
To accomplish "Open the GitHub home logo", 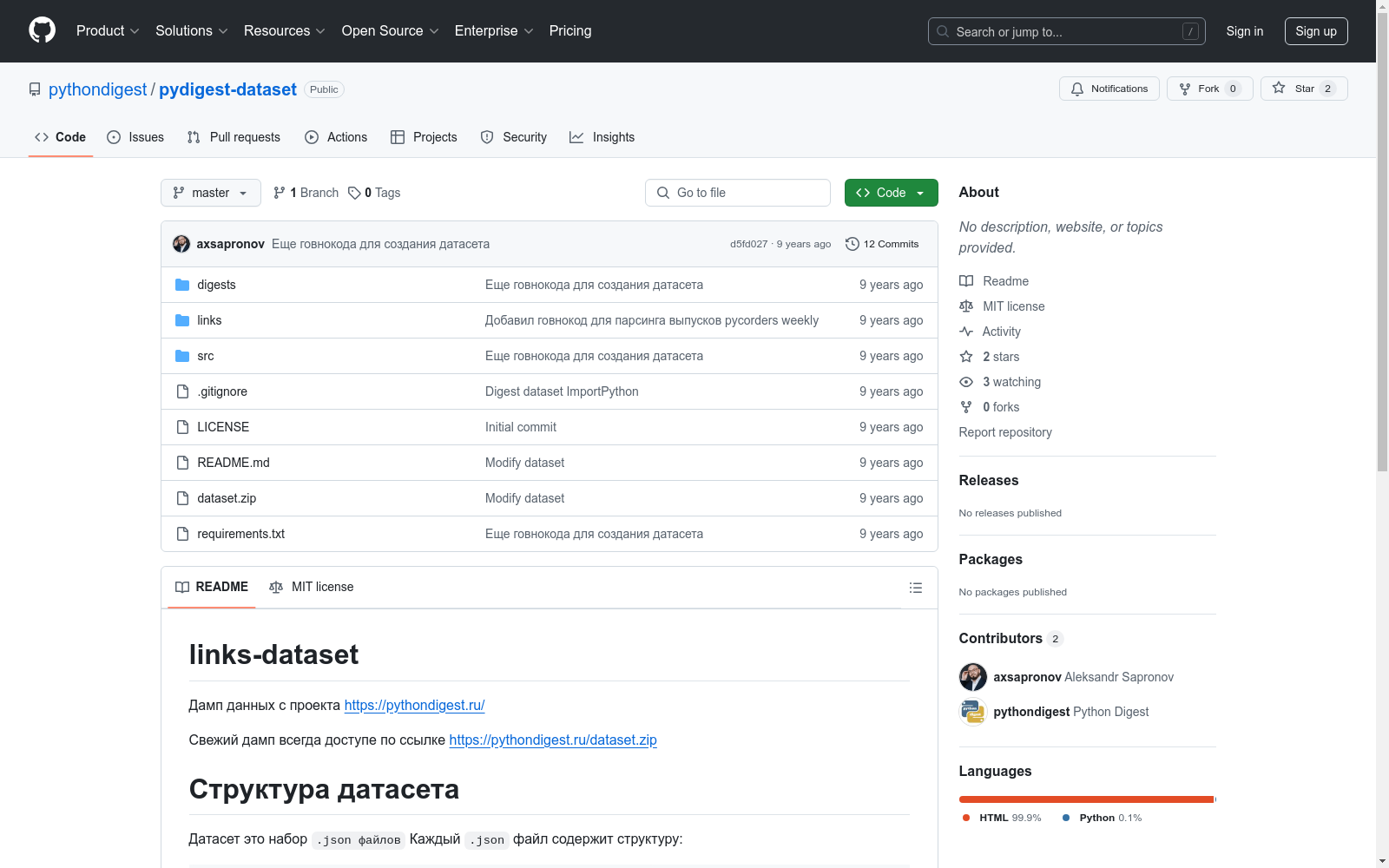I will 42,30.
